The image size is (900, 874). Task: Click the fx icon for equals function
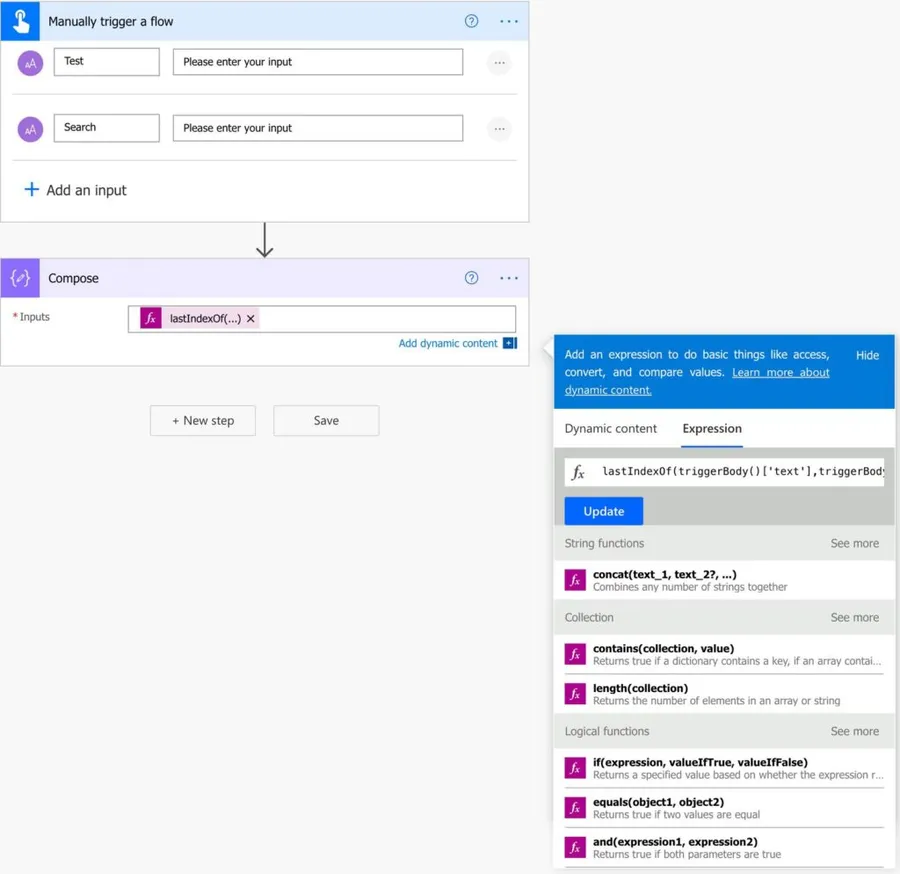click(575, 808)
